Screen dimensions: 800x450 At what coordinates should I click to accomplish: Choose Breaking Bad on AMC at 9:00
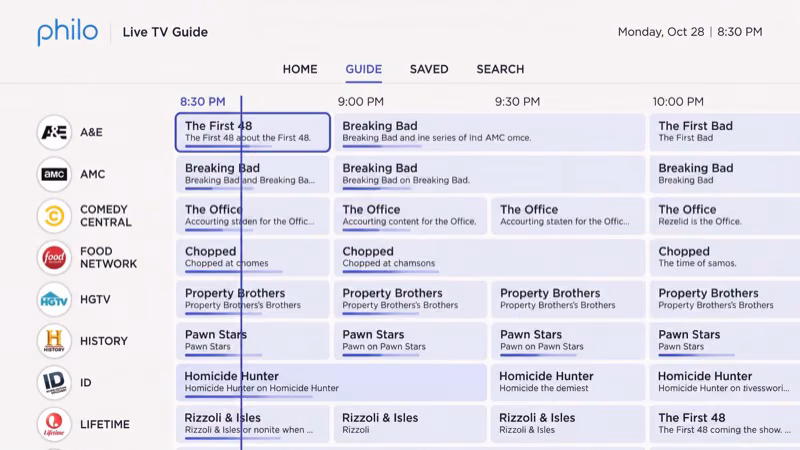point(489,174)
